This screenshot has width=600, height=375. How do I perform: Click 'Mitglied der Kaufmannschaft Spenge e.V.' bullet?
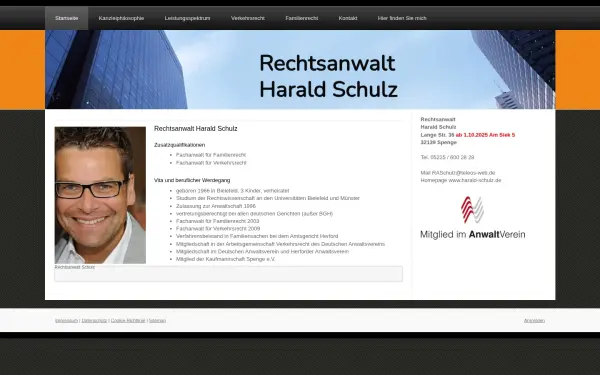point(226,259)
